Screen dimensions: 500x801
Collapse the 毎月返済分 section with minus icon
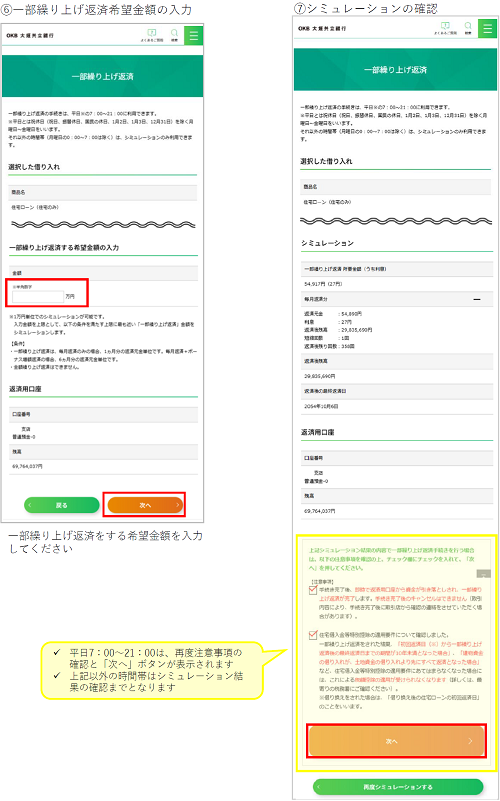click(477, 299)
